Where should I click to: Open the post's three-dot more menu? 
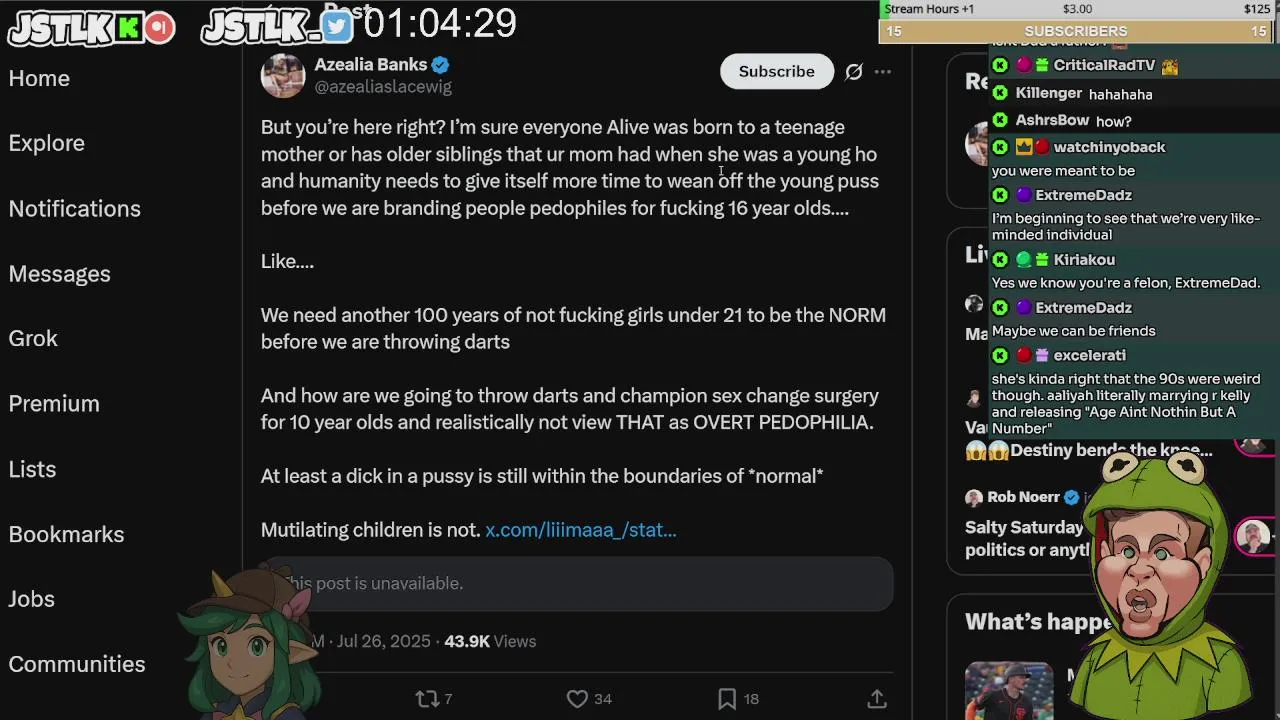[883, 72]
